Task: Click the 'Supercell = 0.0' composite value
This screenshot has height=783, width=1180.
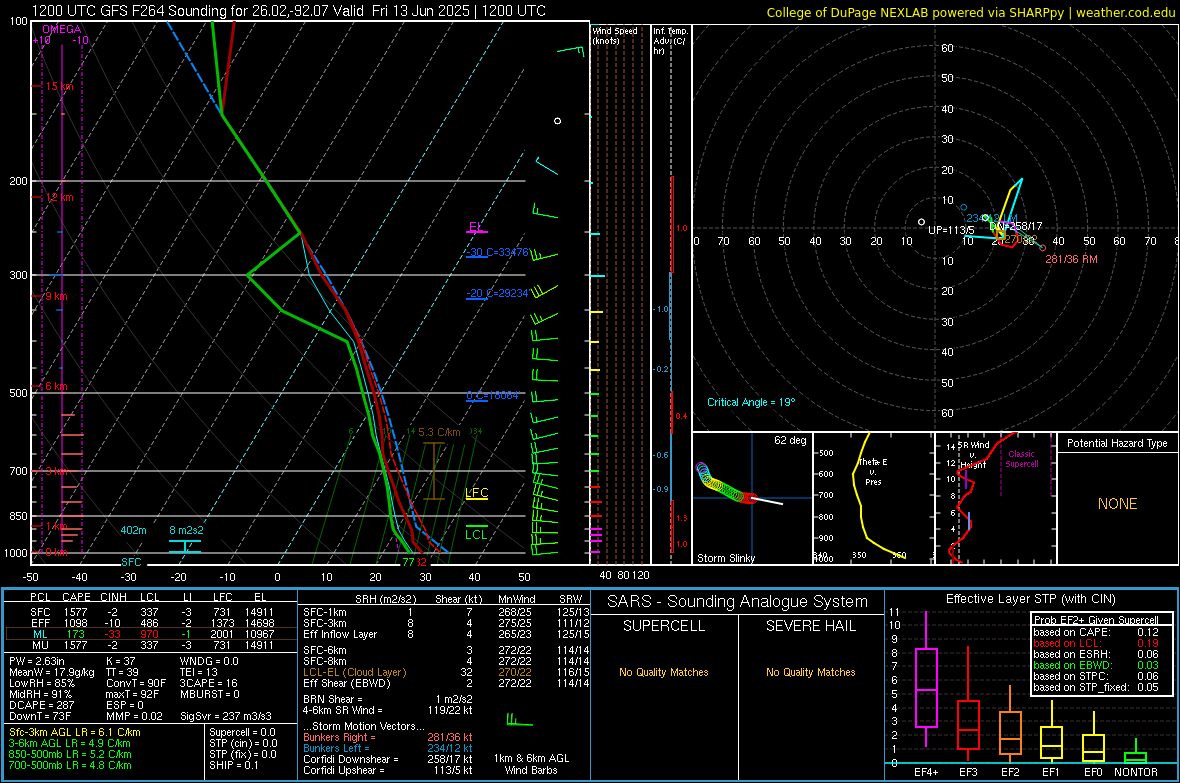Action: (242, 732)
